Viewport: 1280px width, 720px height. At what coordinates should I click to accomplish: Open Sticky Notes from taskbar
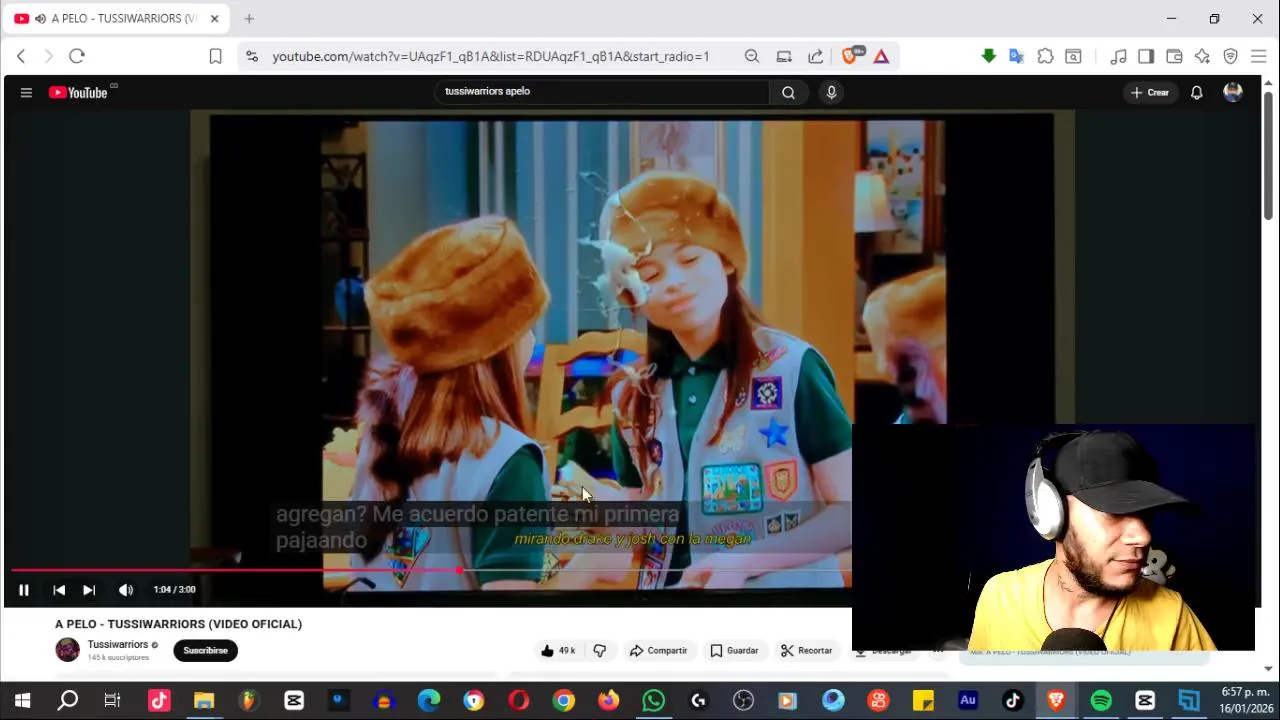(923, 701)
